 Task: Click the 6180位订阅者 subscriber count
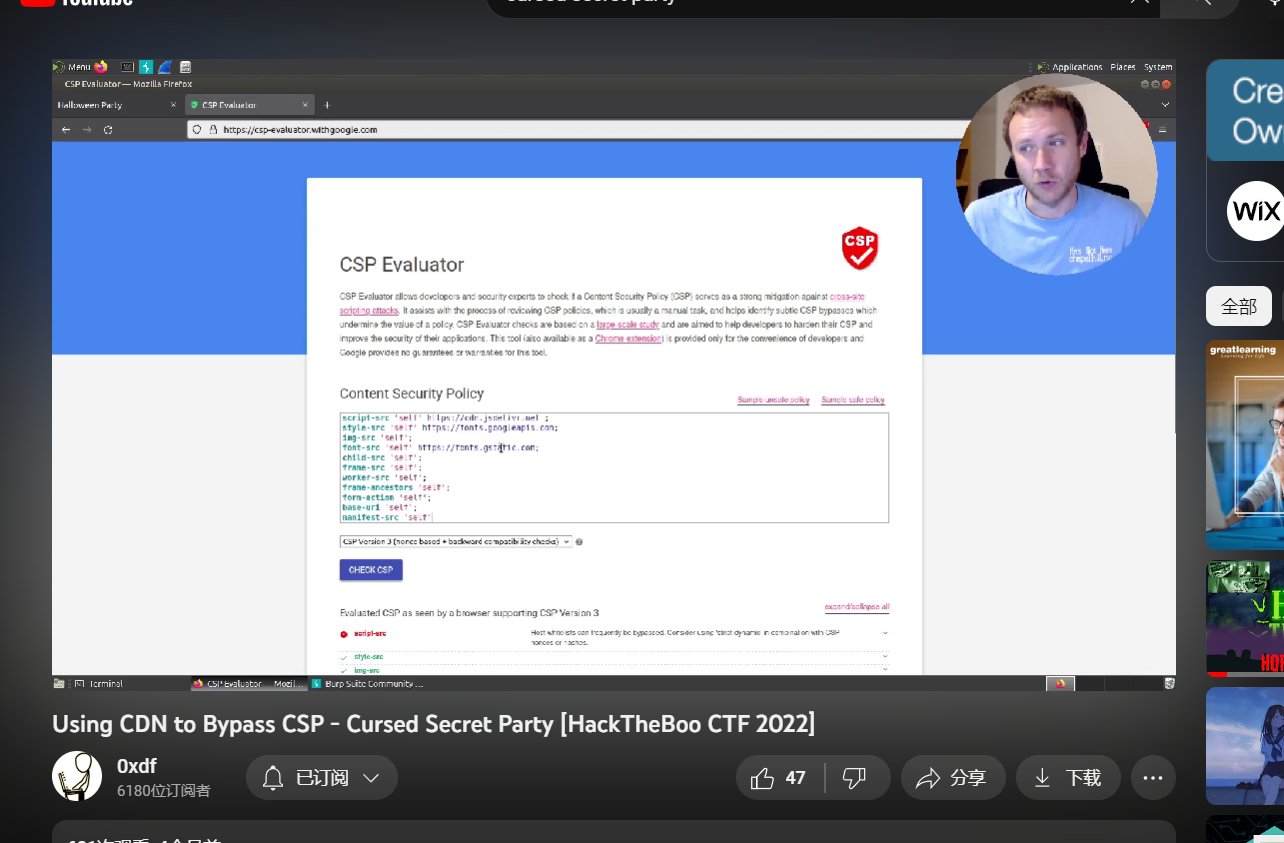164,791
